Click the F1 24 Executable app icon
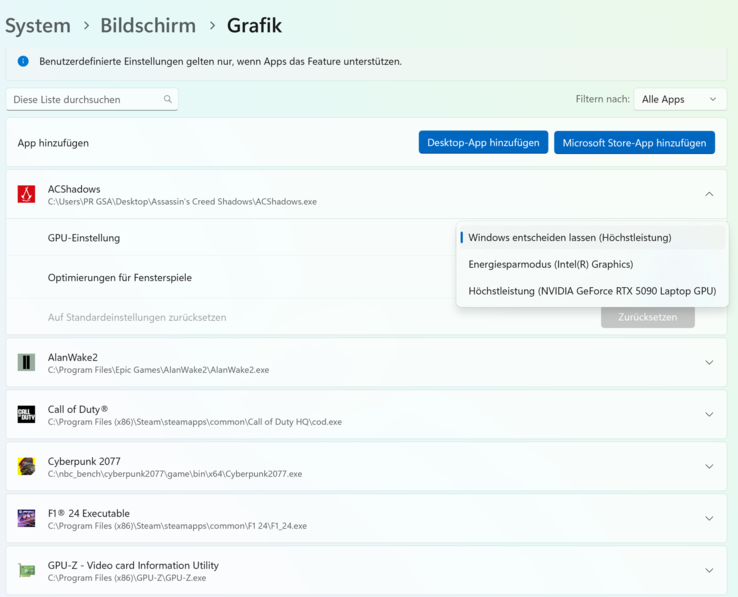Viewport: 738px width, 597px height. pos(26,518)
